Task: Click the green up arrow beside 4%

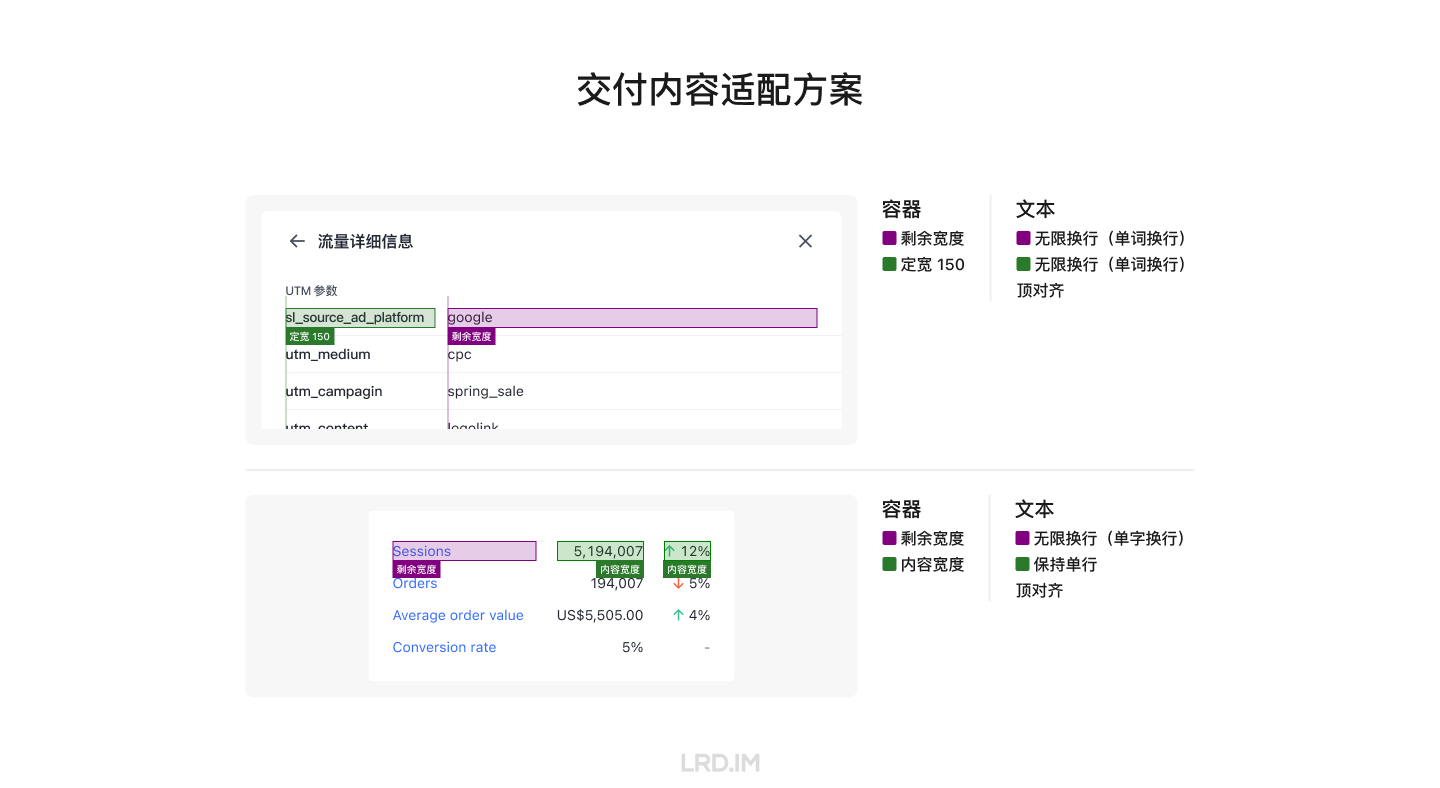Action: (678, 615)
